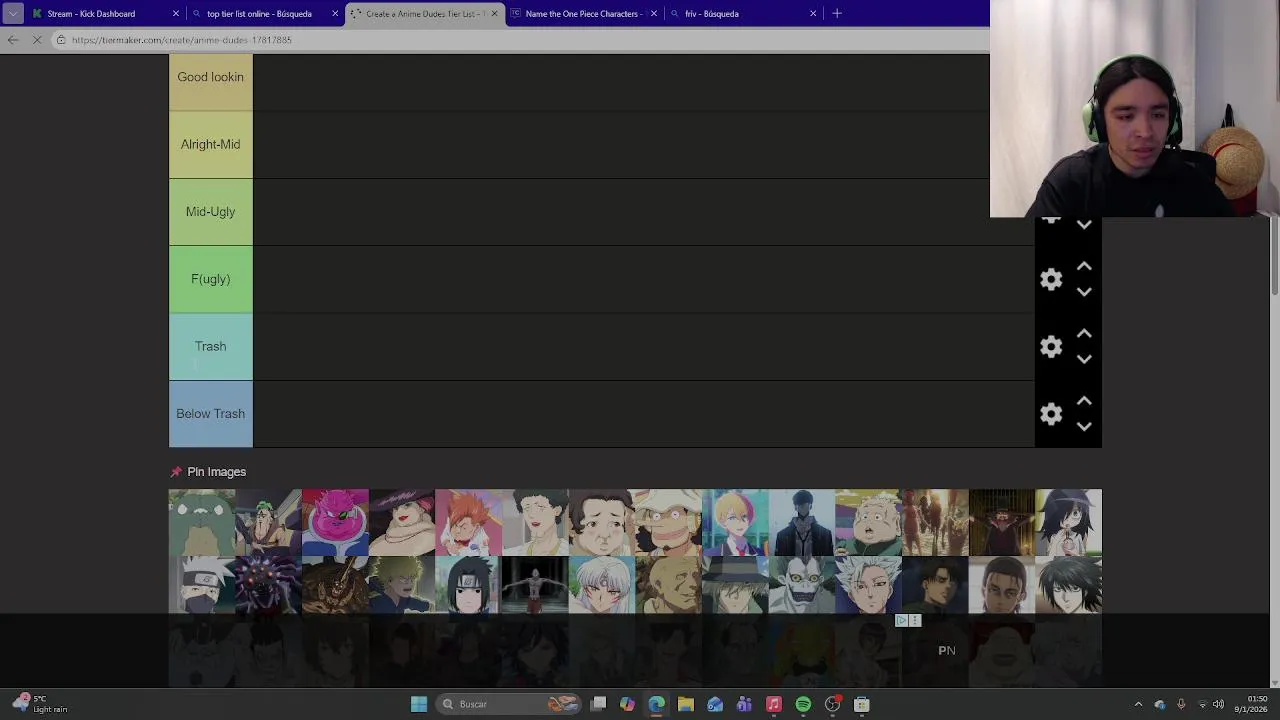Screen dimensions: 1280x720
Task: Close the top tier list online tab
Action: click(335, 14)
